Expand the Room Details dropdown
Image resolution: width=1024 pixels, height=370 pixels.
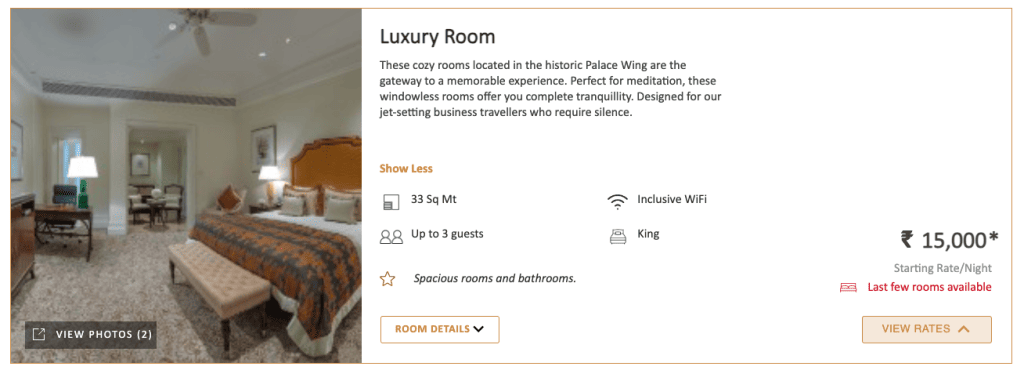point(440,330)
